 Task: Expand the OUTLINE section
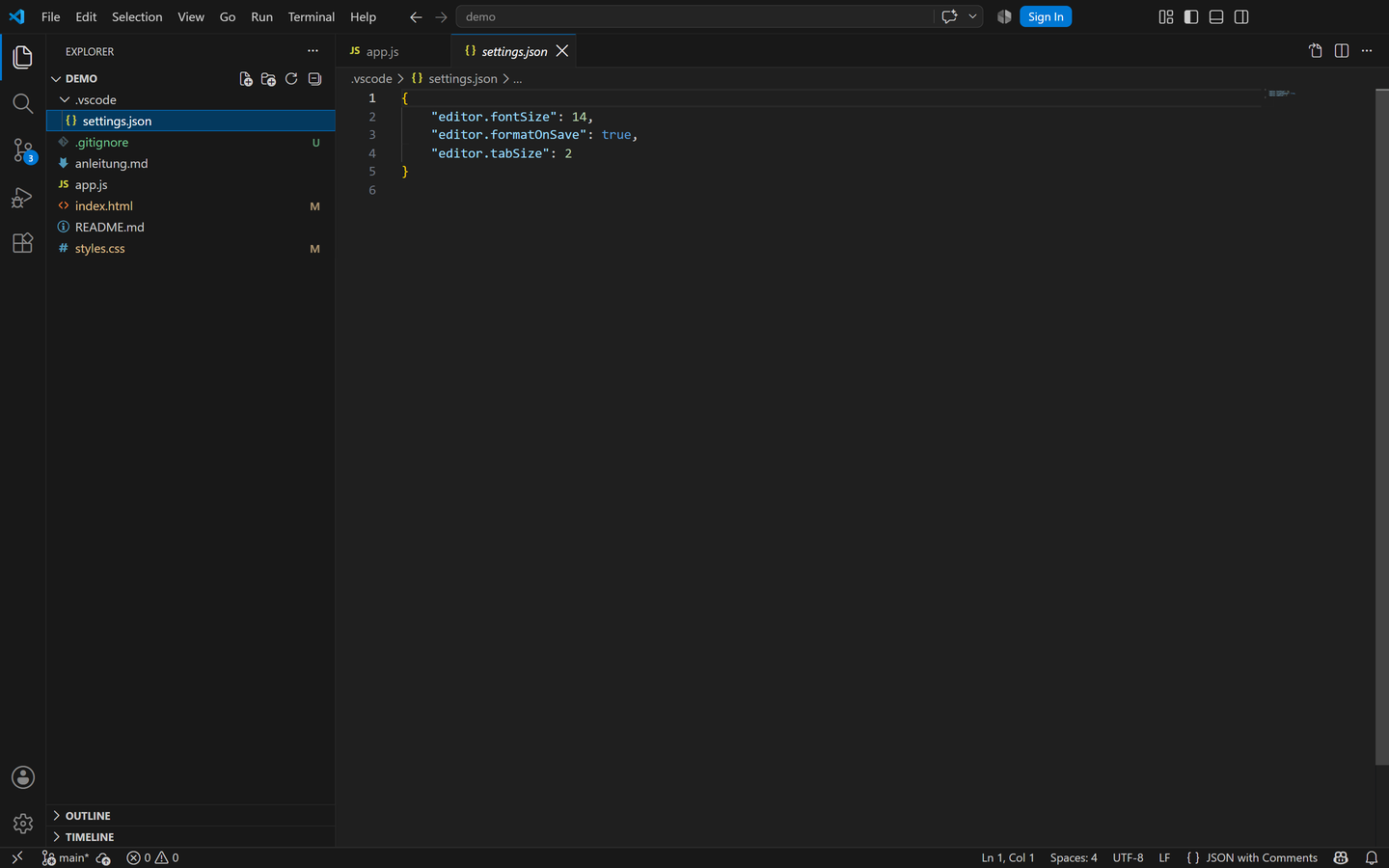191,816
